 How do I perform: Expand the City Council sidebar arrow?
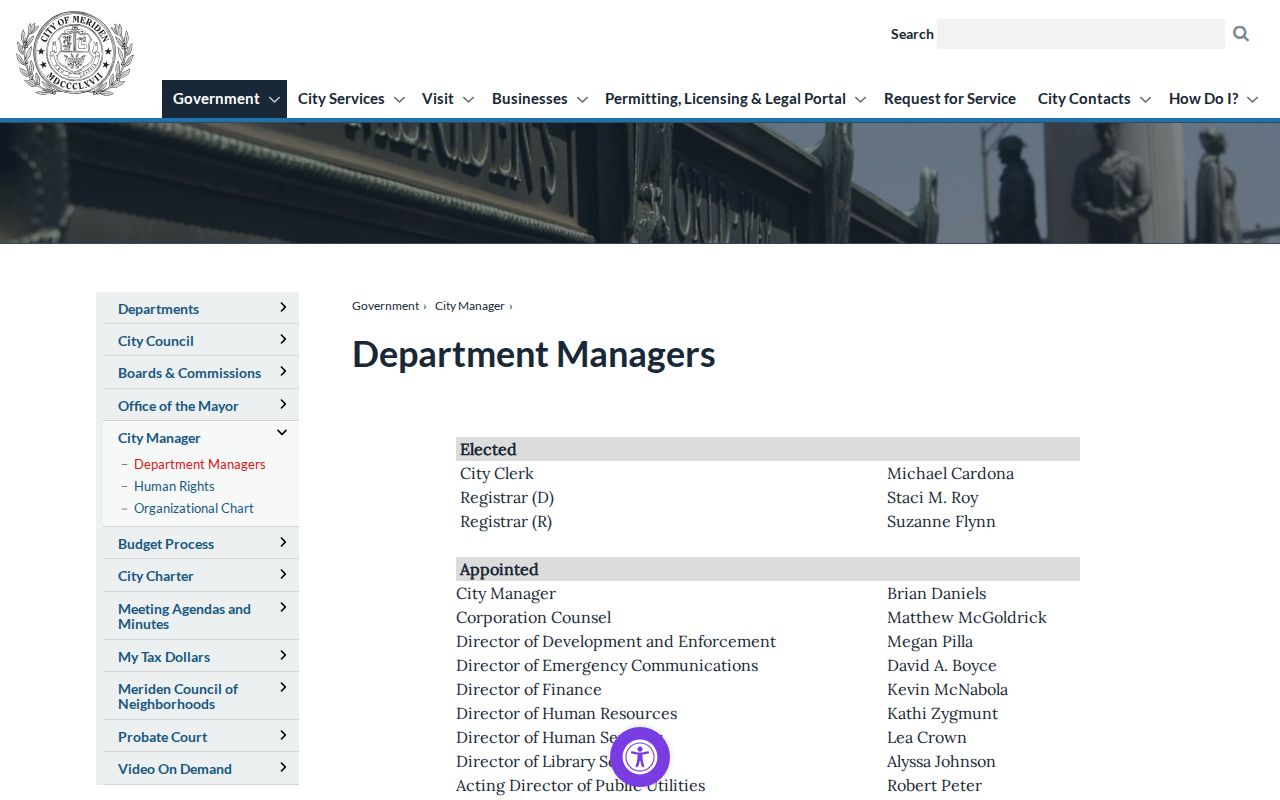click(x=283, y=339)
